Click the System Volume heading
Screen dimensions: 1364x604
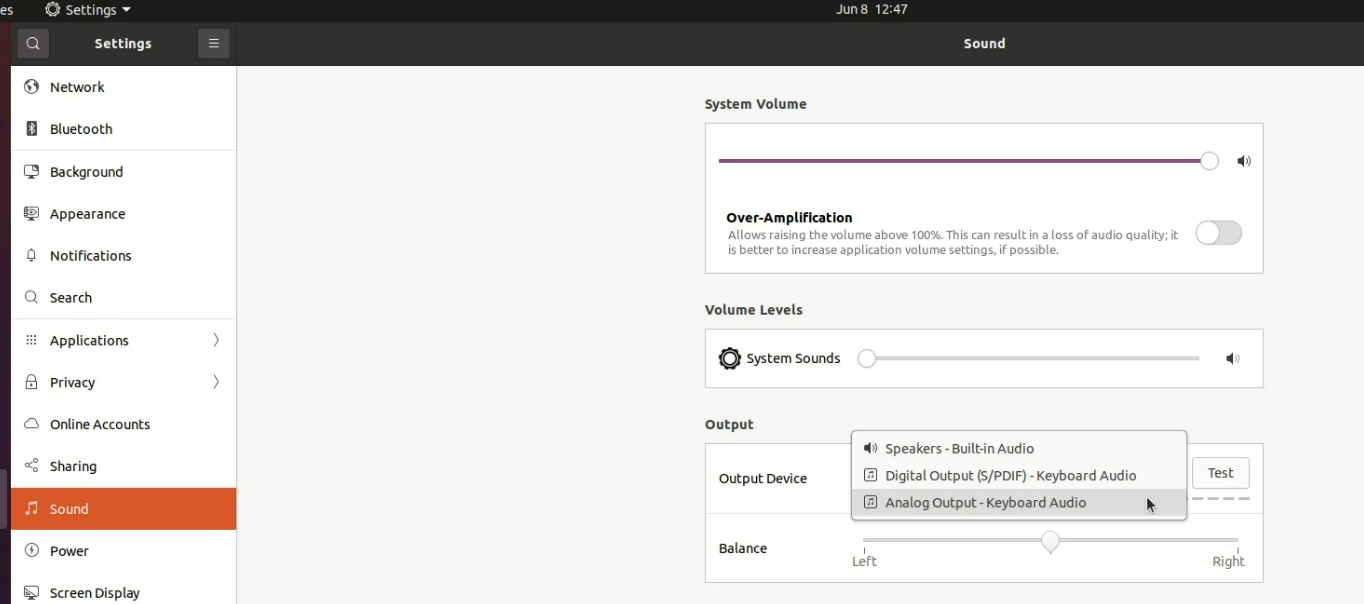pyautogui.click(x=756, y=104)
